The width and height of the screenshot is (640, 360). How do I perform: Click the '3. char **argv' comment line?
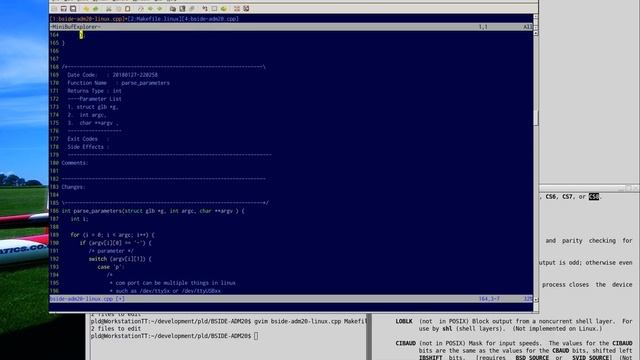(x=93, y=123)
